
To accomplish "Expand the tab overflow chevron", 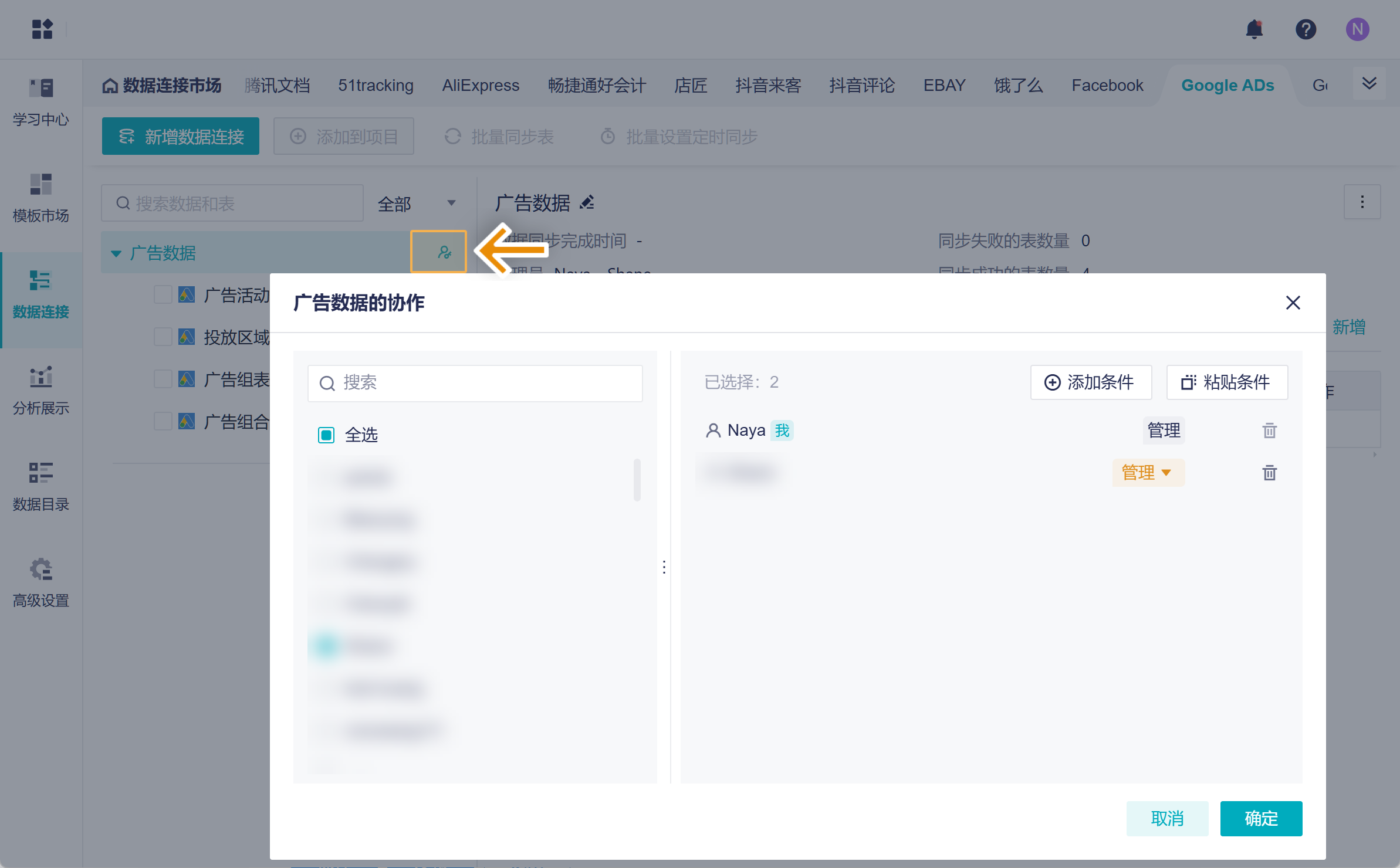I will pyautogui.click(x=1369, y=83).
